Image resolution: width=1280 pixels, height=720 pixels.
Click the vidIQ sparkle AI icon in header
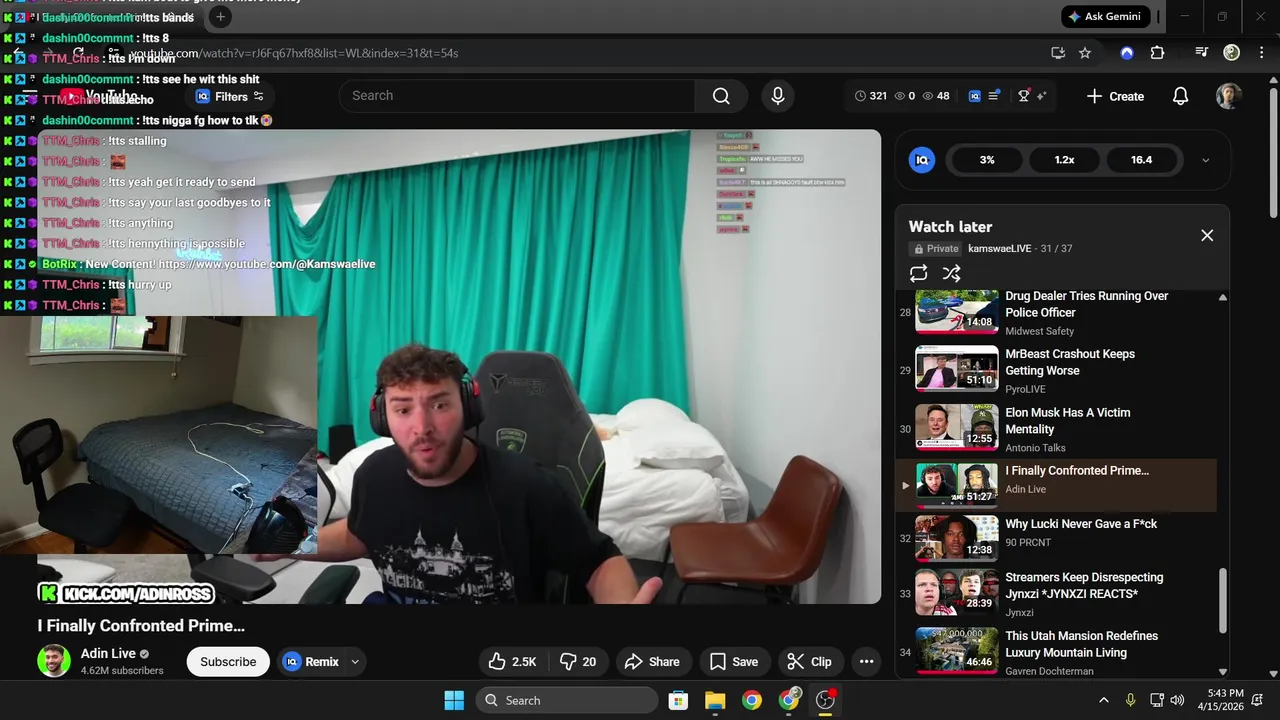[1041, 96]
